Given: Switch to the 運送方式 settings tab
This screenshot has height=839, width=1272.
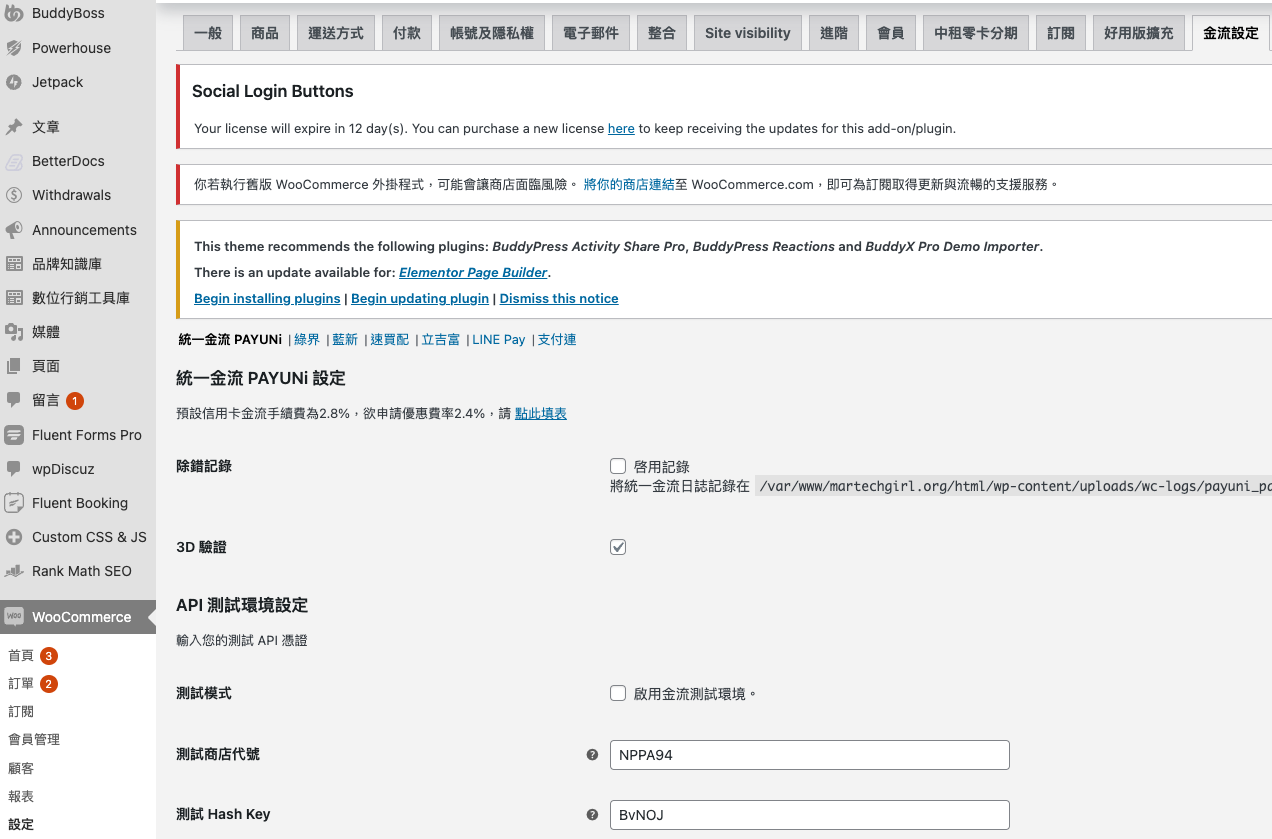Looking at the screenshot, I should 336,33.
